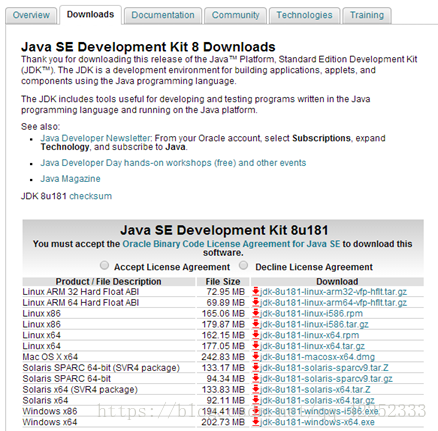
Task: Click download arrow icon beside windows-x64.exe
Action: pos(256,422)
